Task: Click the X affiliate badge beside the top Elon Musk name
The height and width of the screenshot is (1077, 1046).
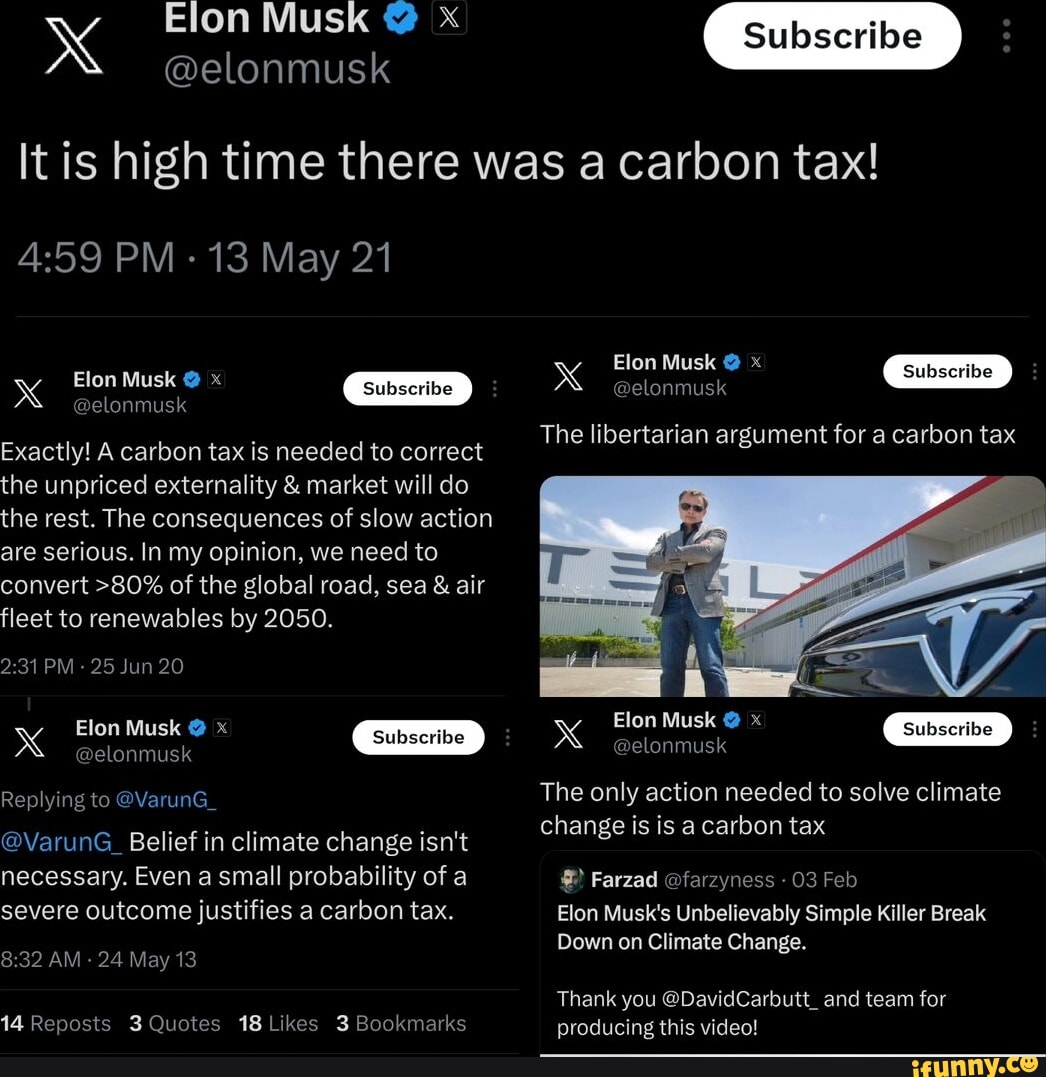Action: point(449,18)
